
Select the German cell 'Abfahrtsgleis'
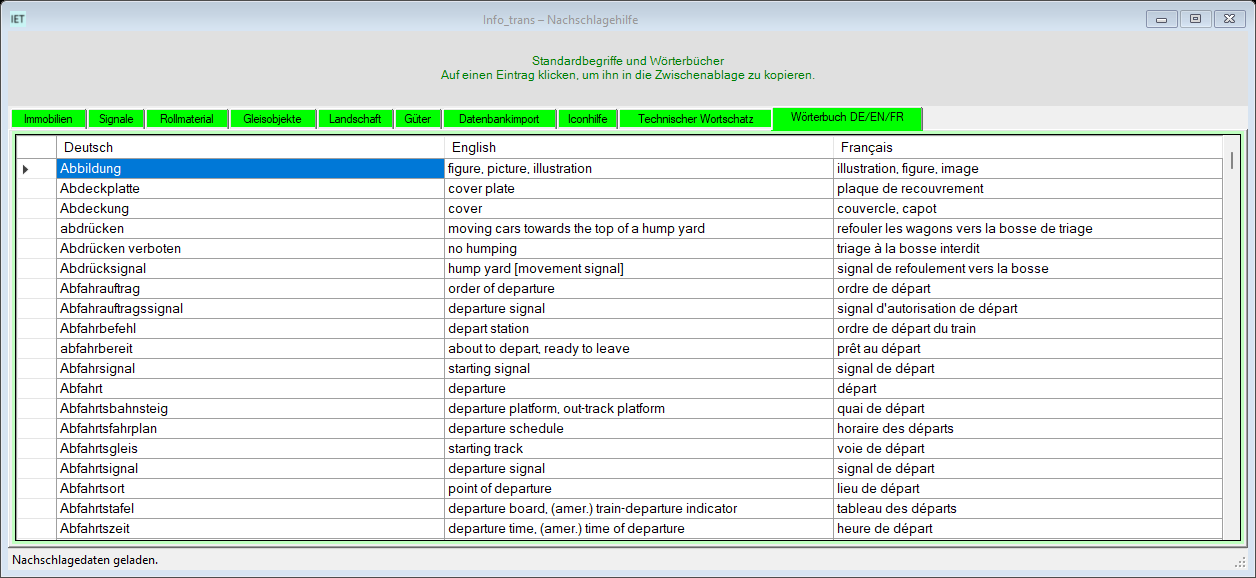click(x=250, y=449)
